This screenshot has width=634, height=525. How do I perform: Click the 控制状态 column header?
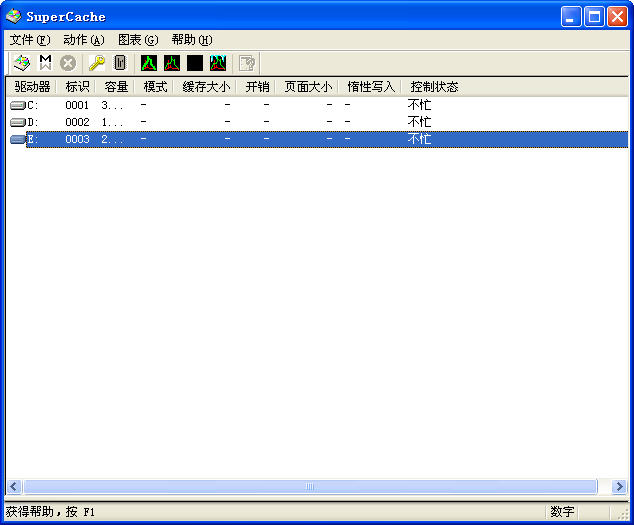pos(434,87)
